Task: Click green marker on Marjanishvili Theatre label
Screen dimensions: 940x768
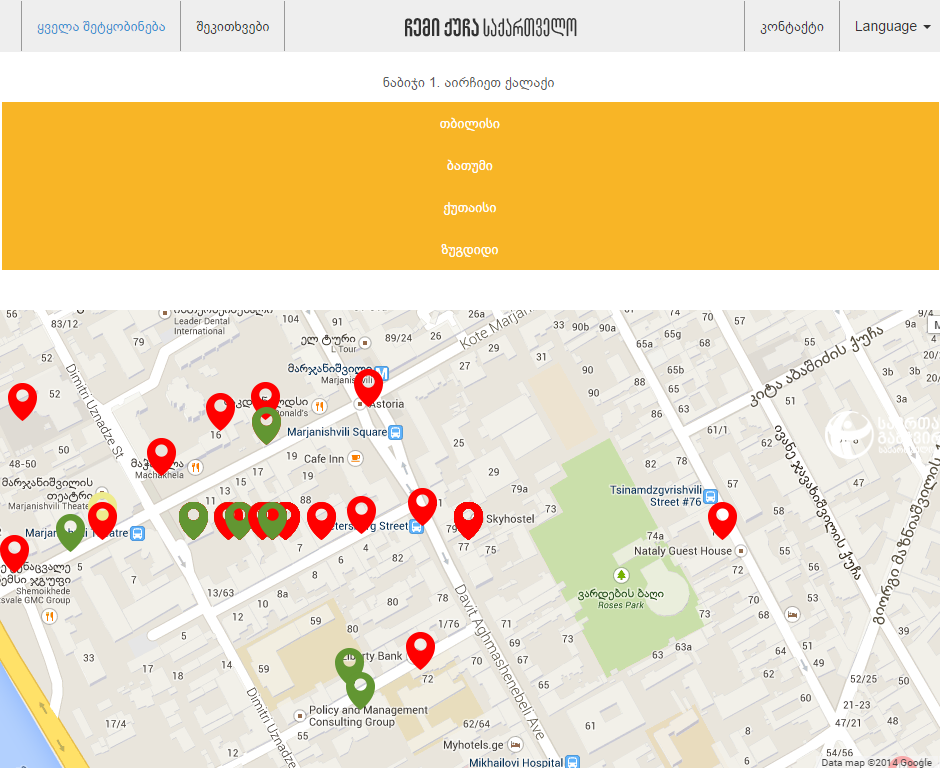Action: pyautogui.click(x=71, y=532)
